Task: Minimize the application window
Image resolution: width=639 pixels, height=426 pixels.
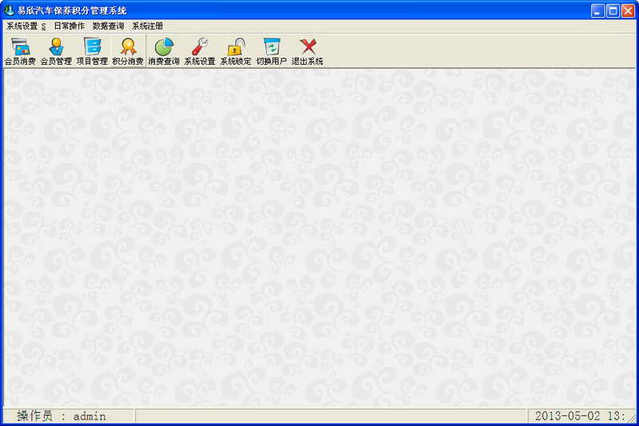Action: click(597, 11)
